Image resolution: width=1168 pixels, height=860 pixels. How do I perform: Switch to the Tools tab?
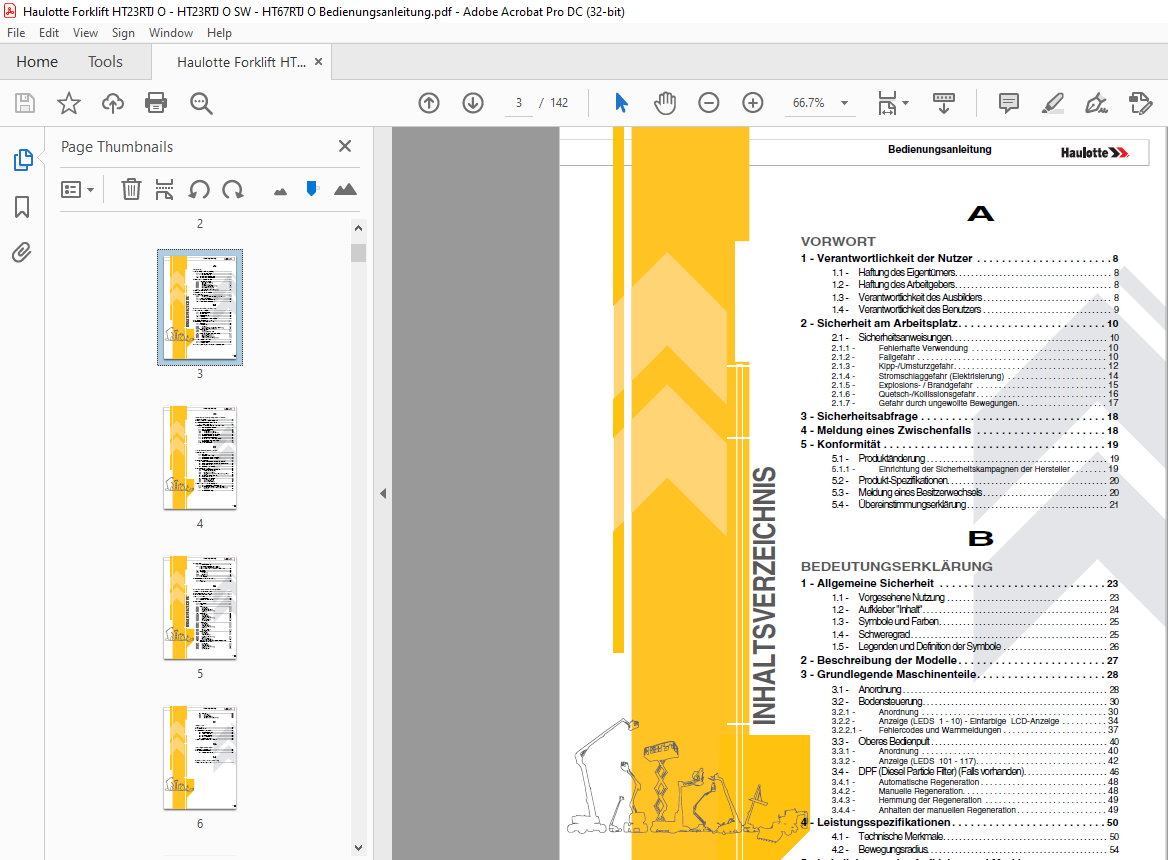pos(105,62)
